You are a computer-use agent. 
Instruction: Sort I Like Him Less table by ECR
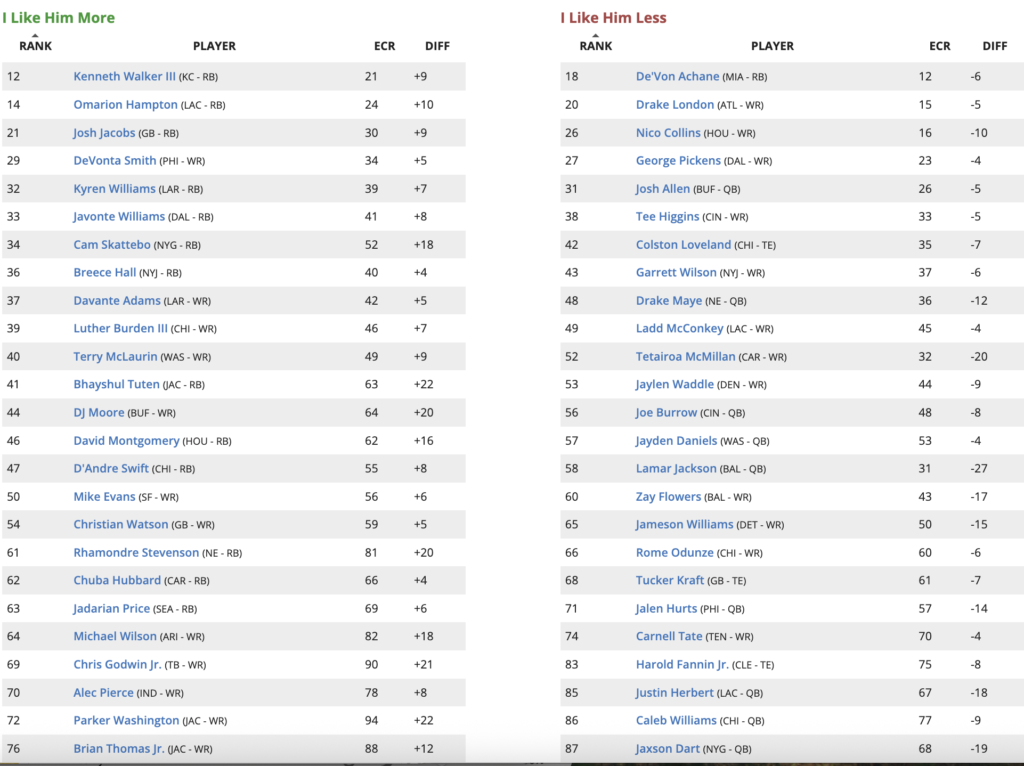(x=940, y=46)
